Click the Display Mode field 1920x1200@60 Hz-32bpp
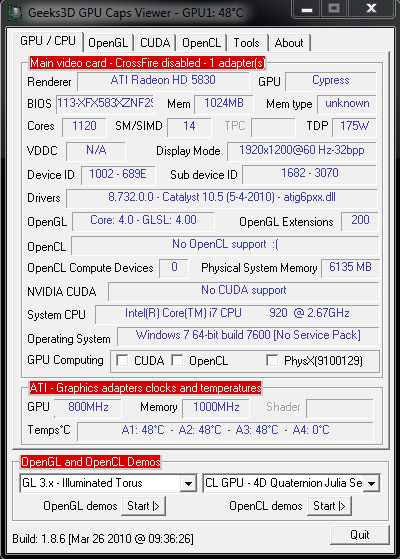The height and width of the screenshot is (559, 400). click(302, 151)
